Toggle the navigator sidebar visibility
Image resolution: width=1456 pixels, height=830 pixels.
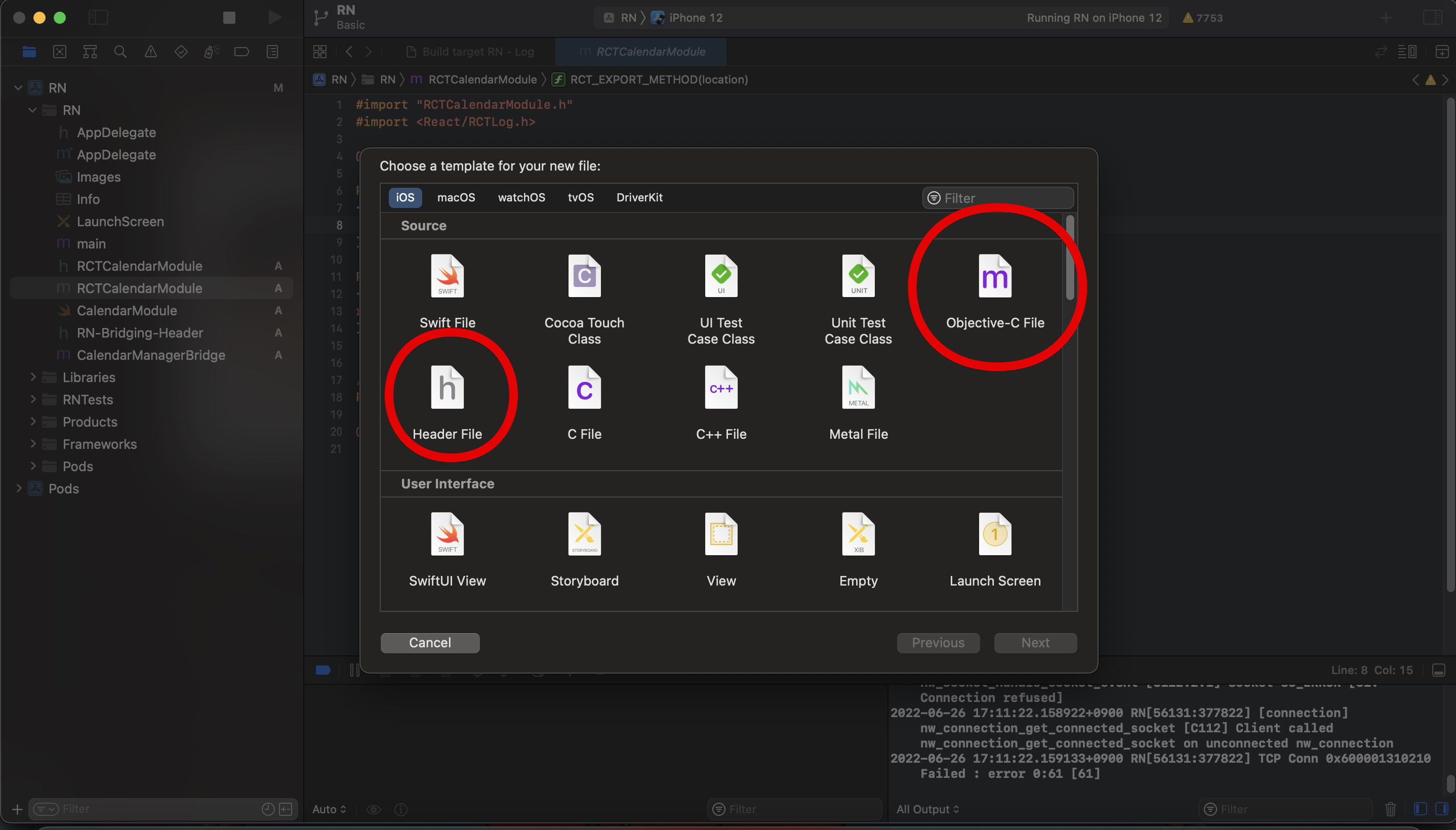click(98, 18)
